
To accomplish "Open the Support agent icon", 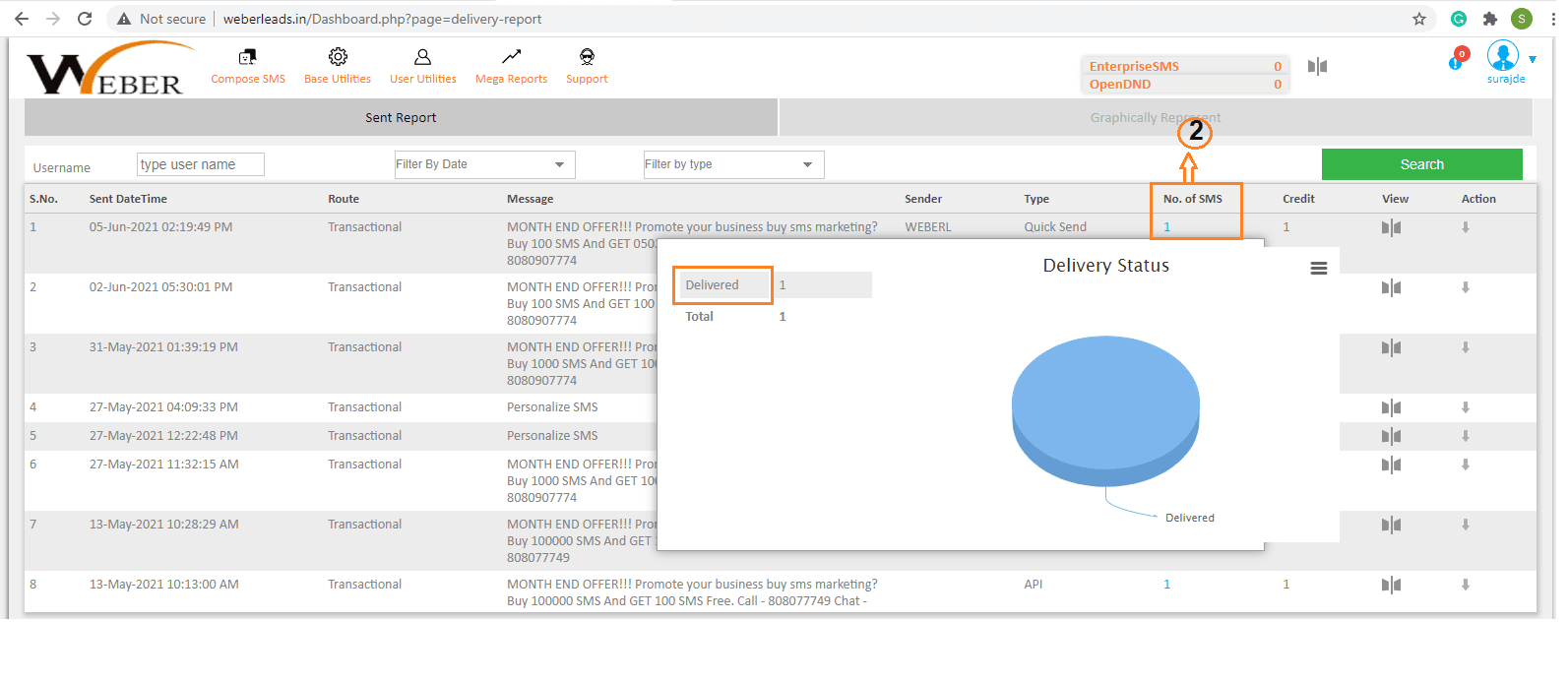I will (587, 57).
